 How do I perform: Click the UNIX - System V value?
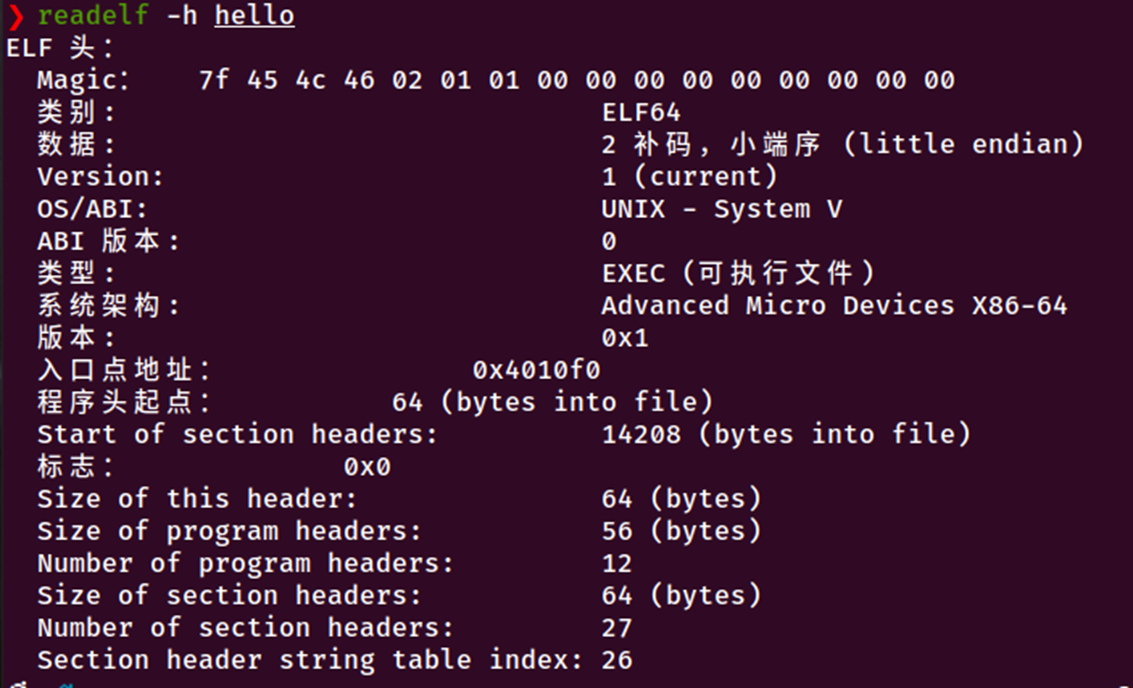click(722, 210)
